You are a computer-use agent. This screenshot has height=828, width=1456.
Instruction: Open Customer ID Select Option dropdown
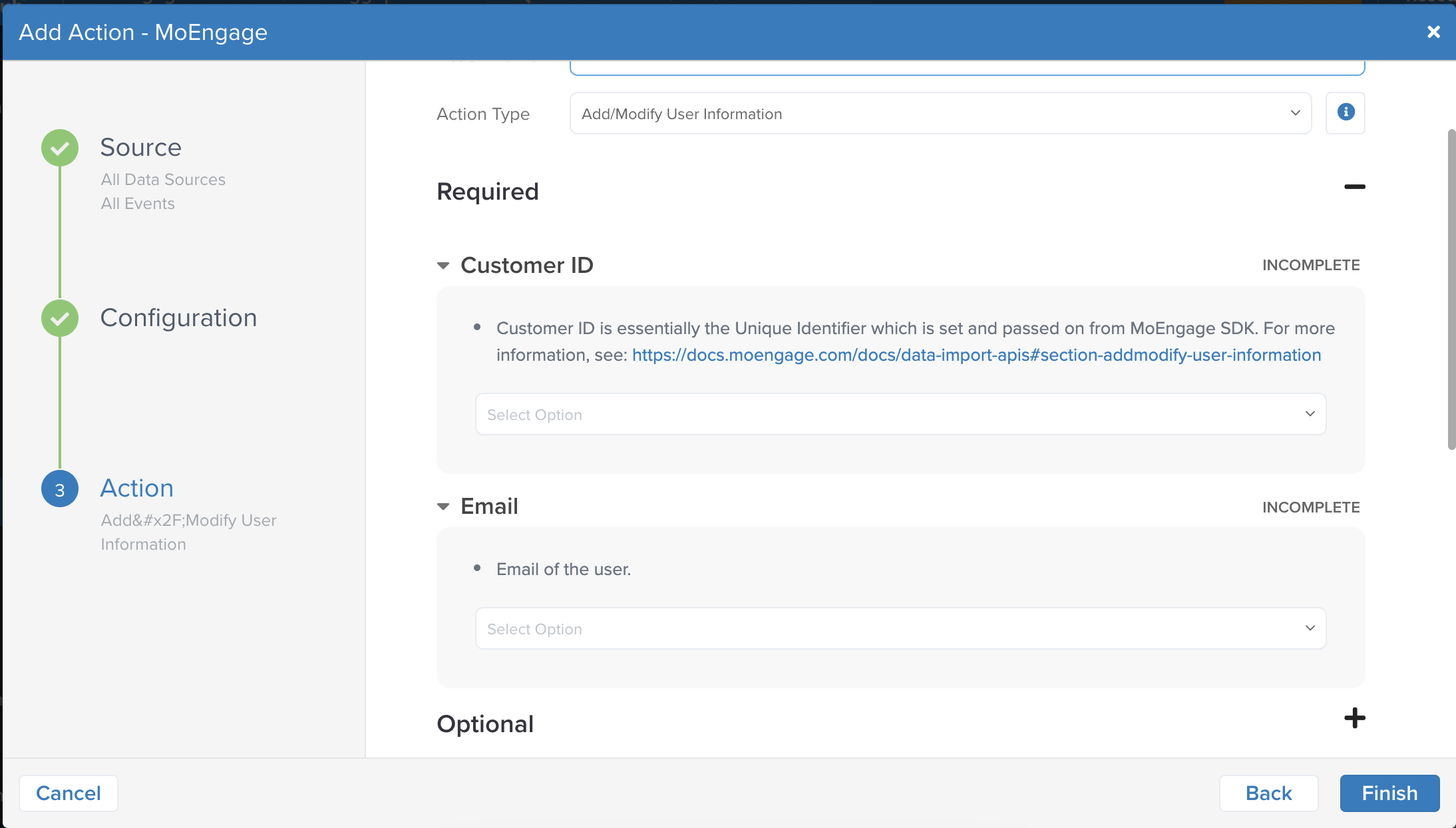[900, 414]
